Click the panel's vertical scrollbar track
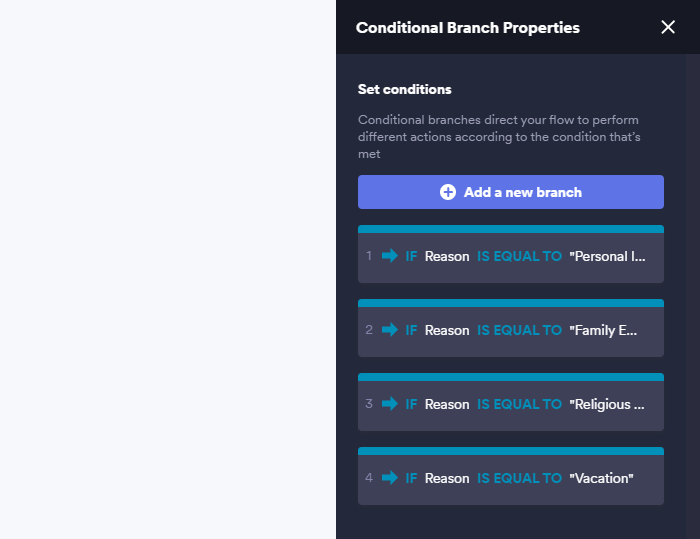 coord(692,300)
